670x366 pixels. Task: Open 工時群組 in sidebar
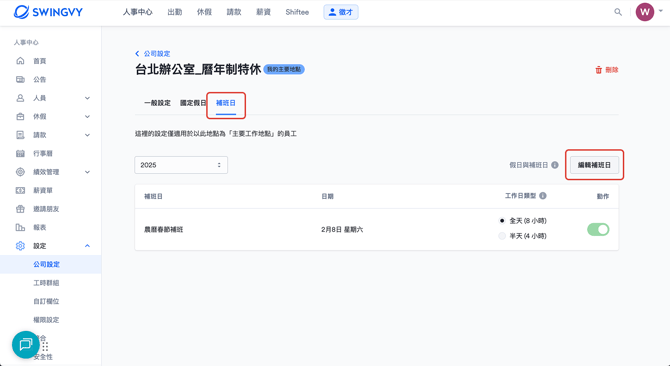46,283
